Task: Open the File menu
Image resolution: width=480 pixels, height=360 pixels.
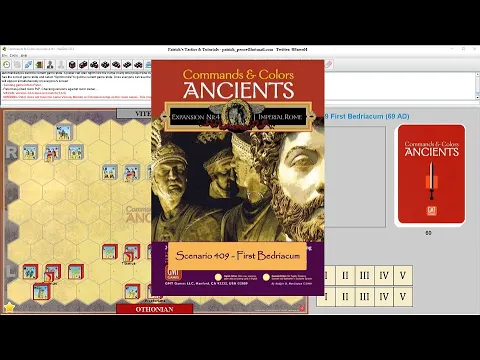Action: tap(4, 56)
